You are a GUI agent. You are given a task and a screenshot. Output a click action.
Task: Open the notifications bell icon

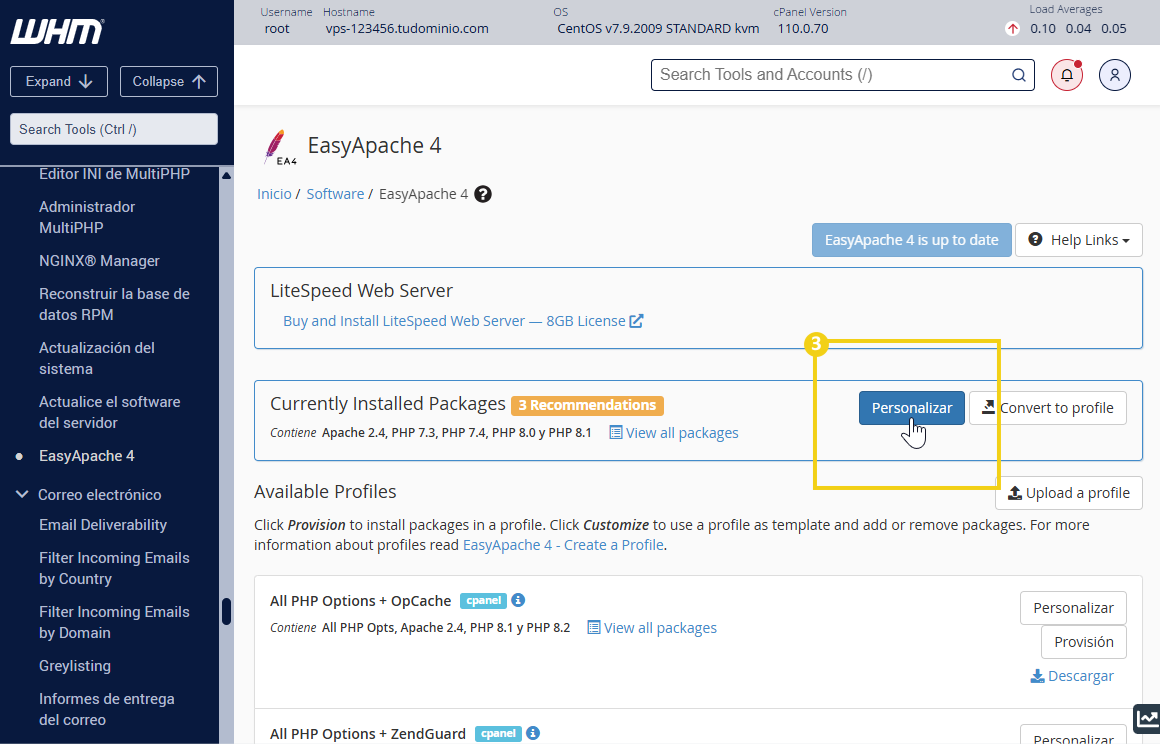coord(1067,75)
